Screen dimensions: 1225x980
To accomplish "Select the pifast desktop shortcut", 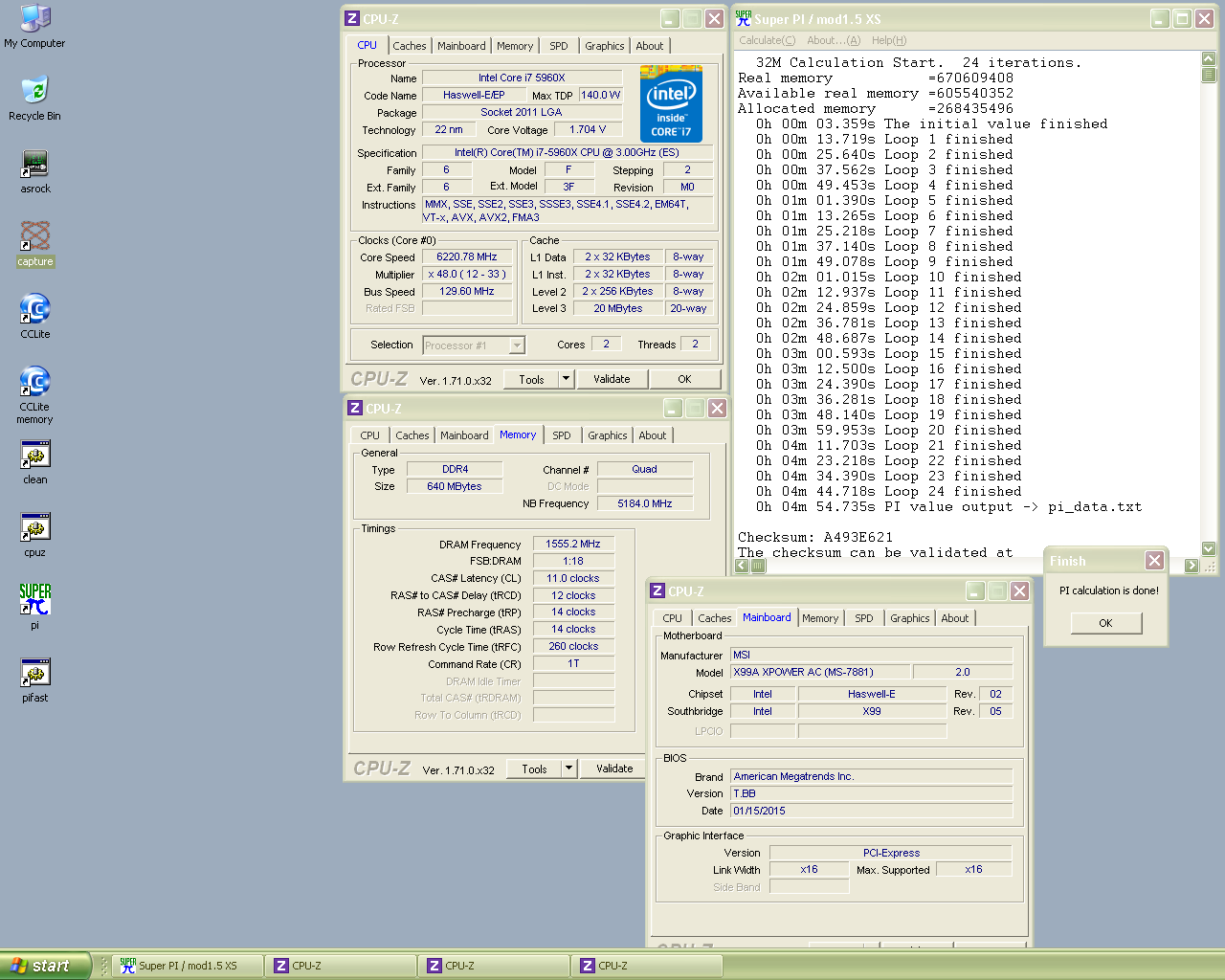I will point(35,680).
